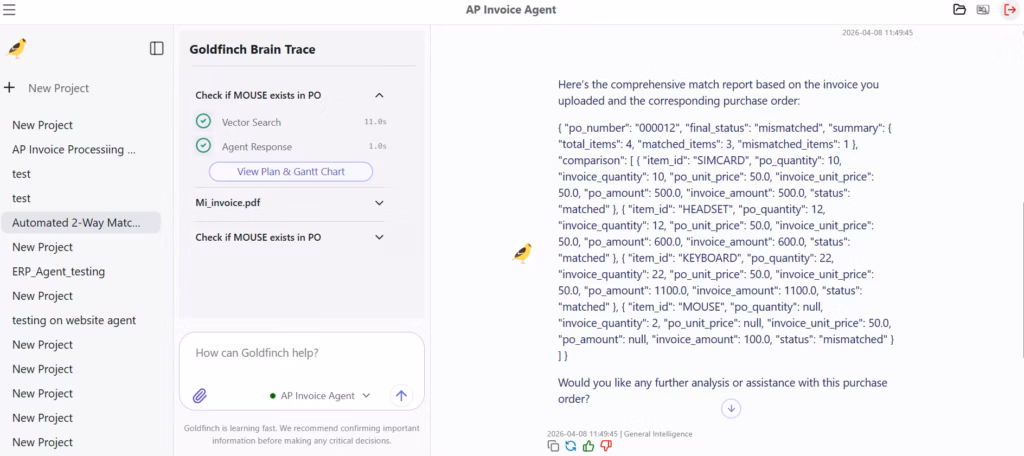Open AP Invoice Processiing project
This screenshot has height=456, width=1024.
pyautogui.click(x=74, y=149)
